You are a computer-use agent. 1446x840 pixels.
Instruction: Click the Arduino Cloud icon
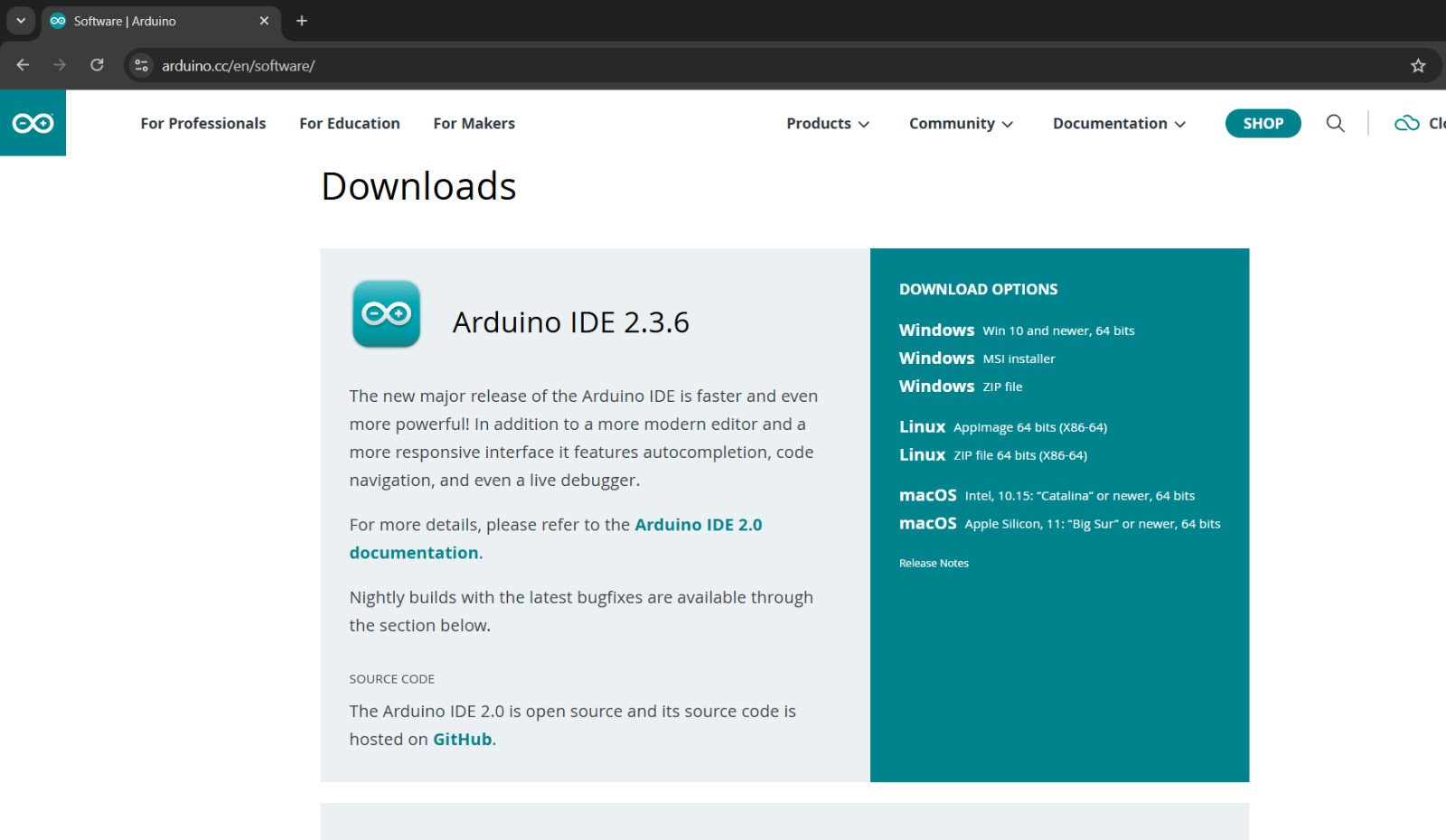coord(1407,124)
